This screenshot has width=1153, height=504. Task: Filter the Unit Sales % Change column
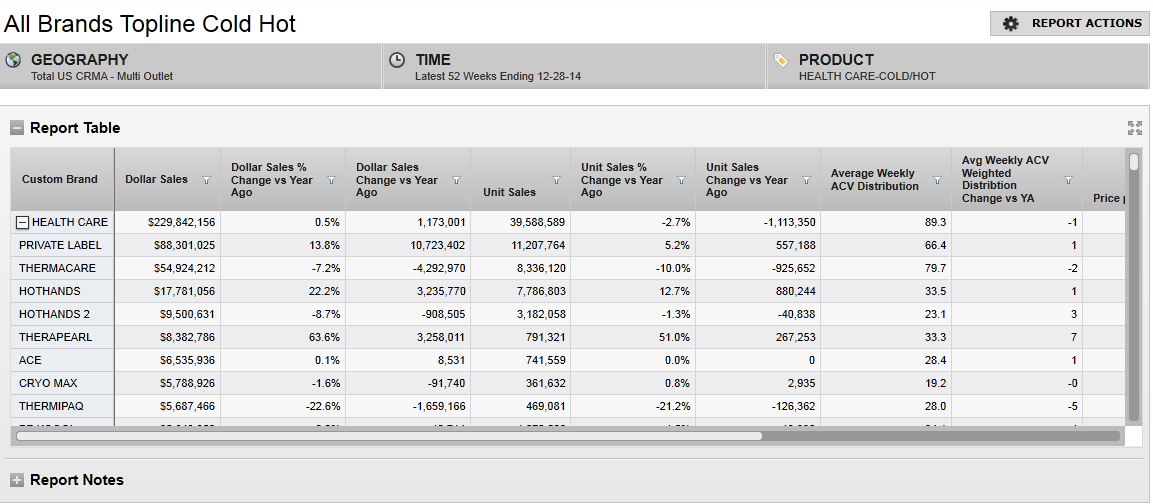click(x=682, y=180)
